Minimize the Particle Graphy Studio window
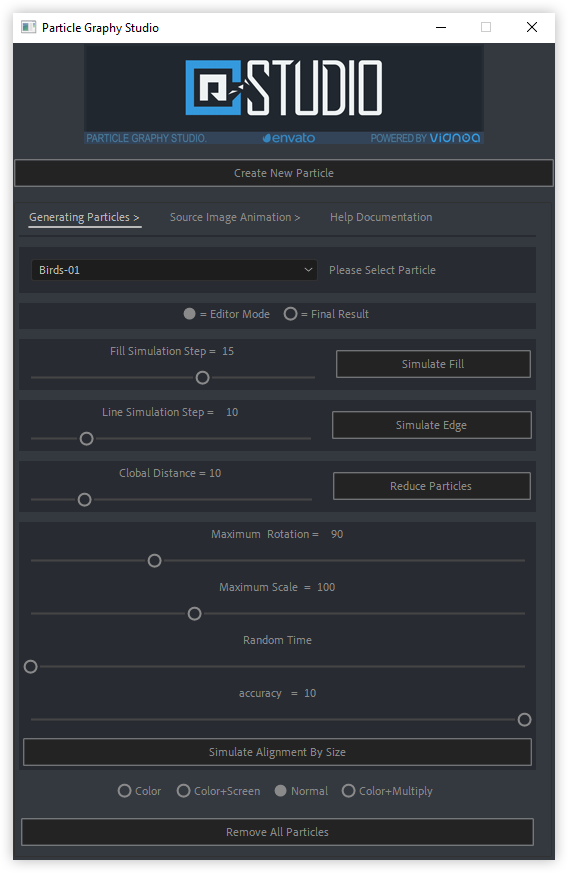Image resolution: width=568 pixels, height=873 pixels. (x=440, y=27)
